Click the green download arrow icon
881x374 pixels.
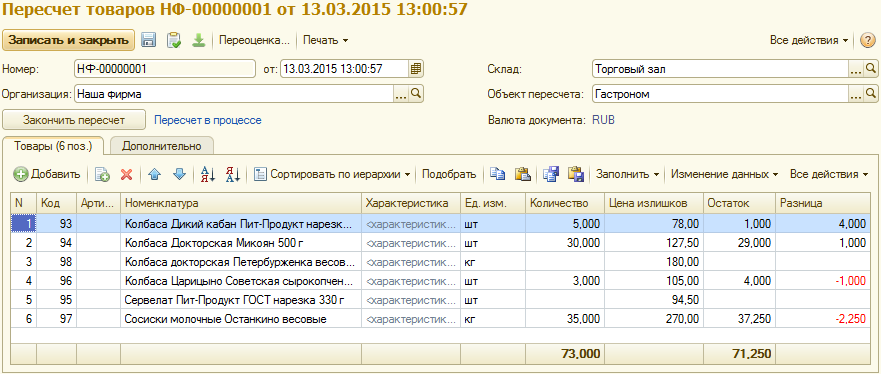(x=198, y=40)
